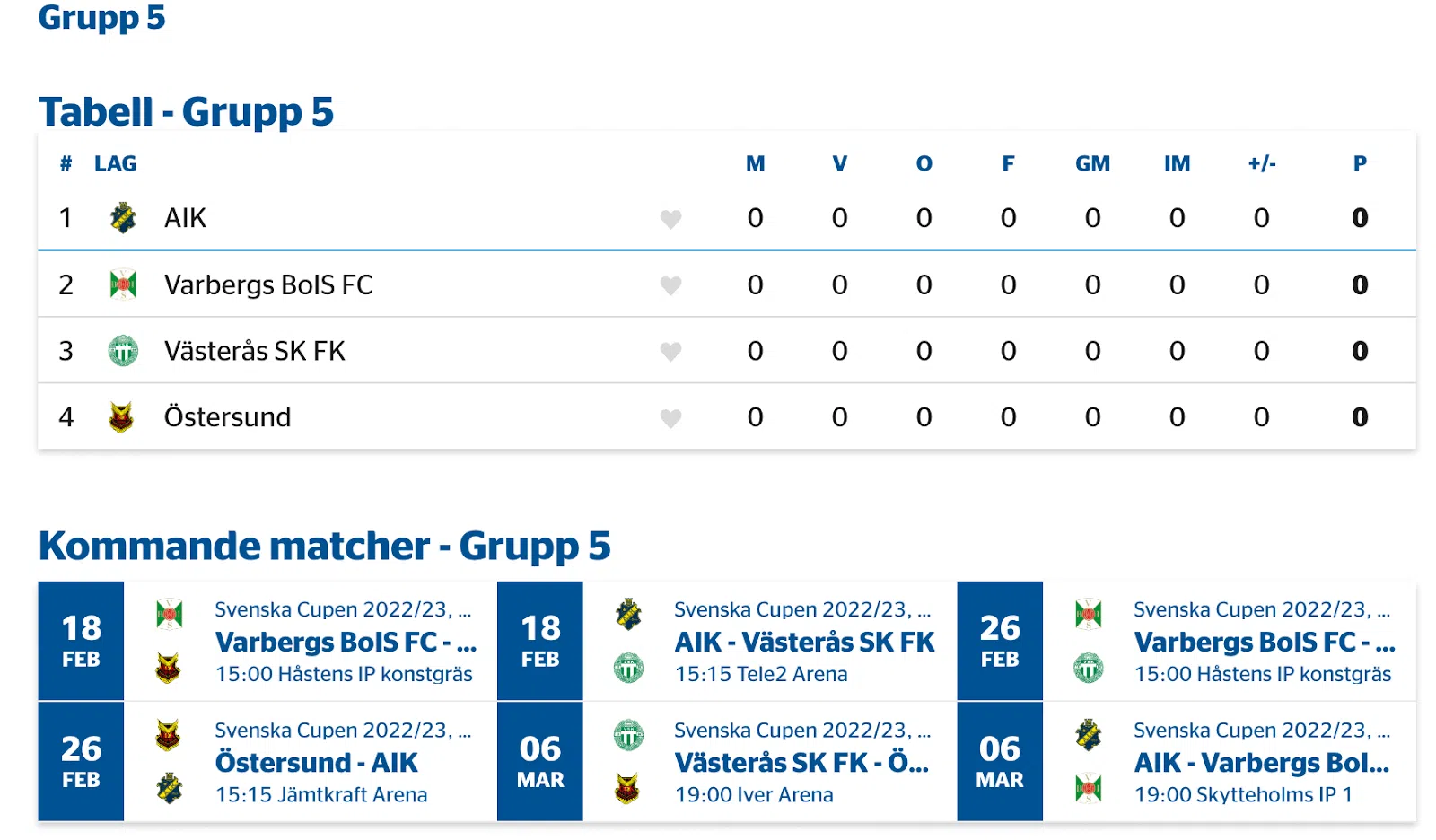Open Varbergs BoIS FC team link
This screenshot has height=840, width=1436.
point(267,284)
